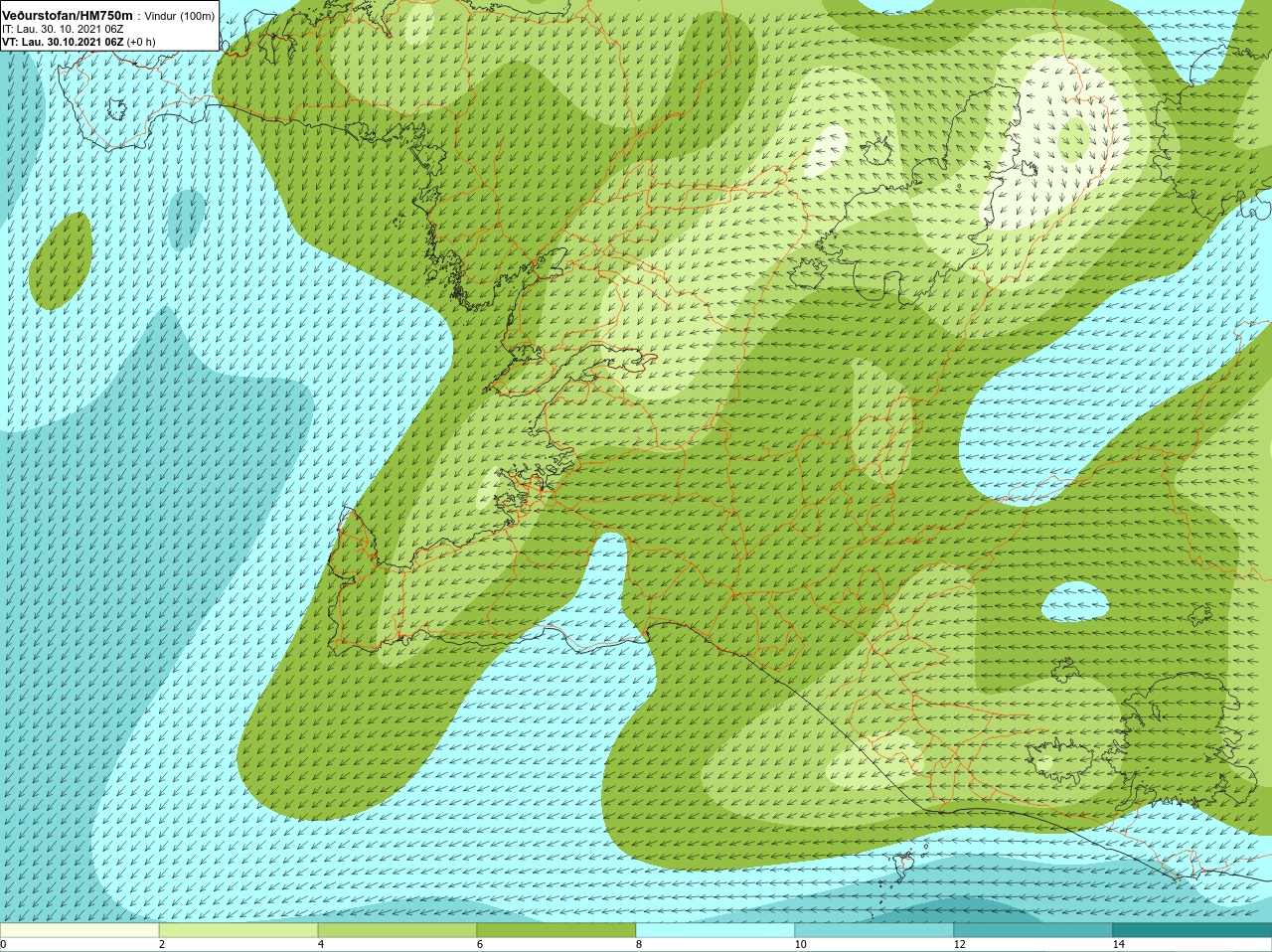1272x952 pixels.
Task: Click the 'Veðurstofan/HM750m' title text
Action: pyautogui.click(x=68, y=15)
